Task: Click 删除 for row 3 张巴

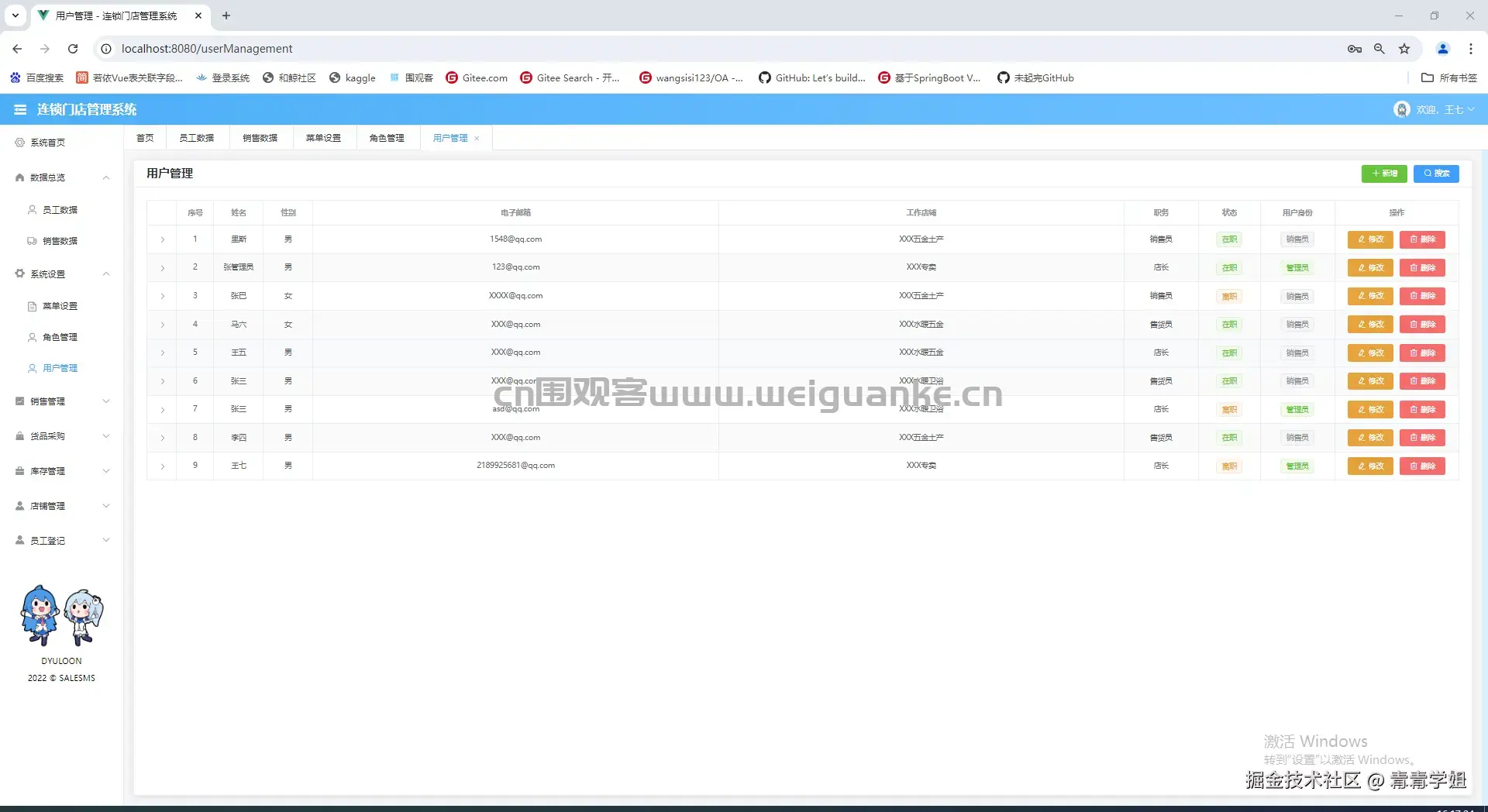Action: [x=1422, y=296]
